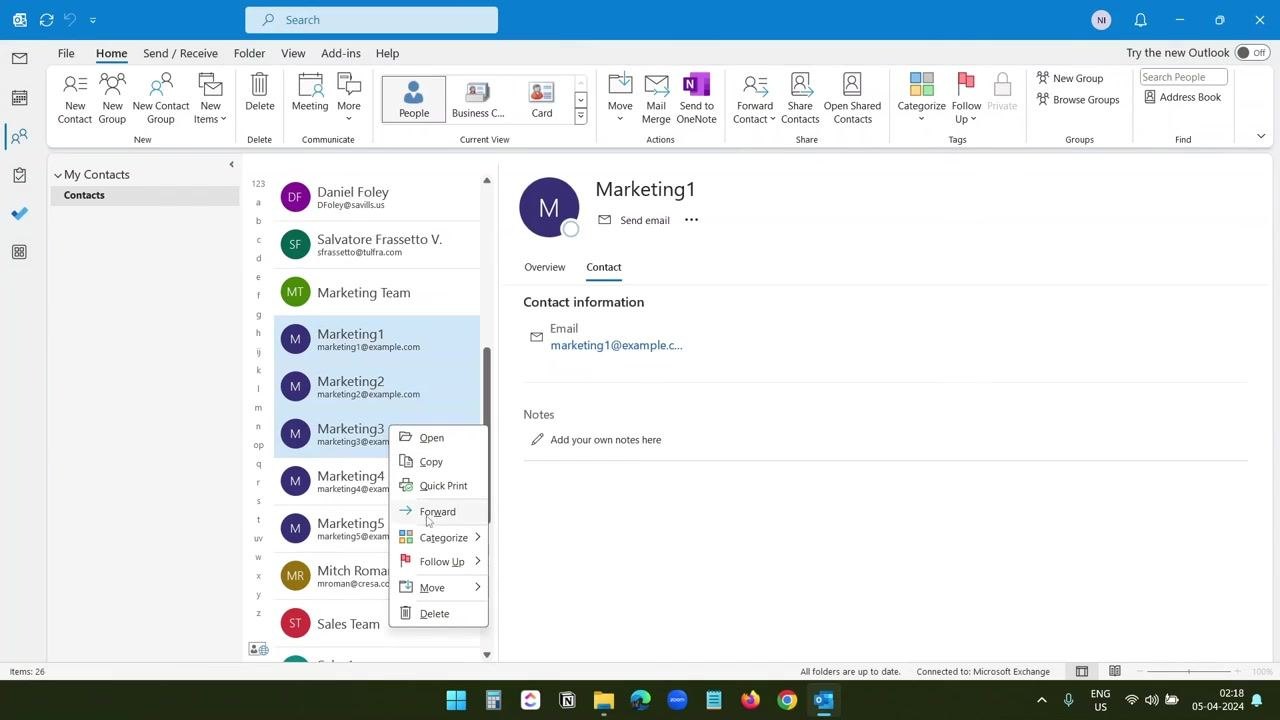Screen dimensions: 1280x720
Task: Collapse the My Contacts folder group
Action: point(58,175)
